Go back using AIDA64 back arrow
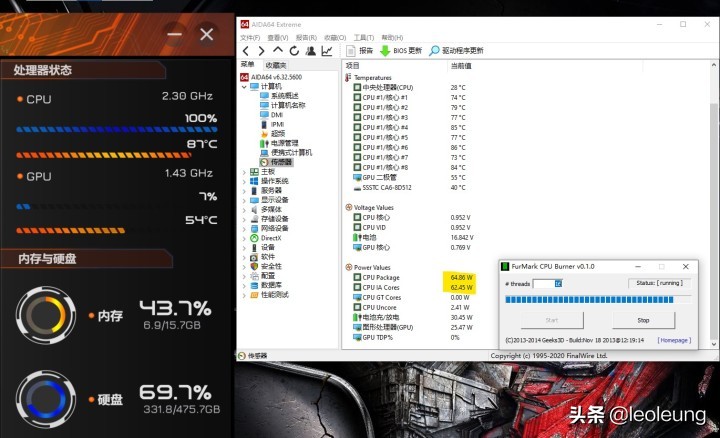Image resolution: width=720 pixels, height=438 pixels. (246, 51)
